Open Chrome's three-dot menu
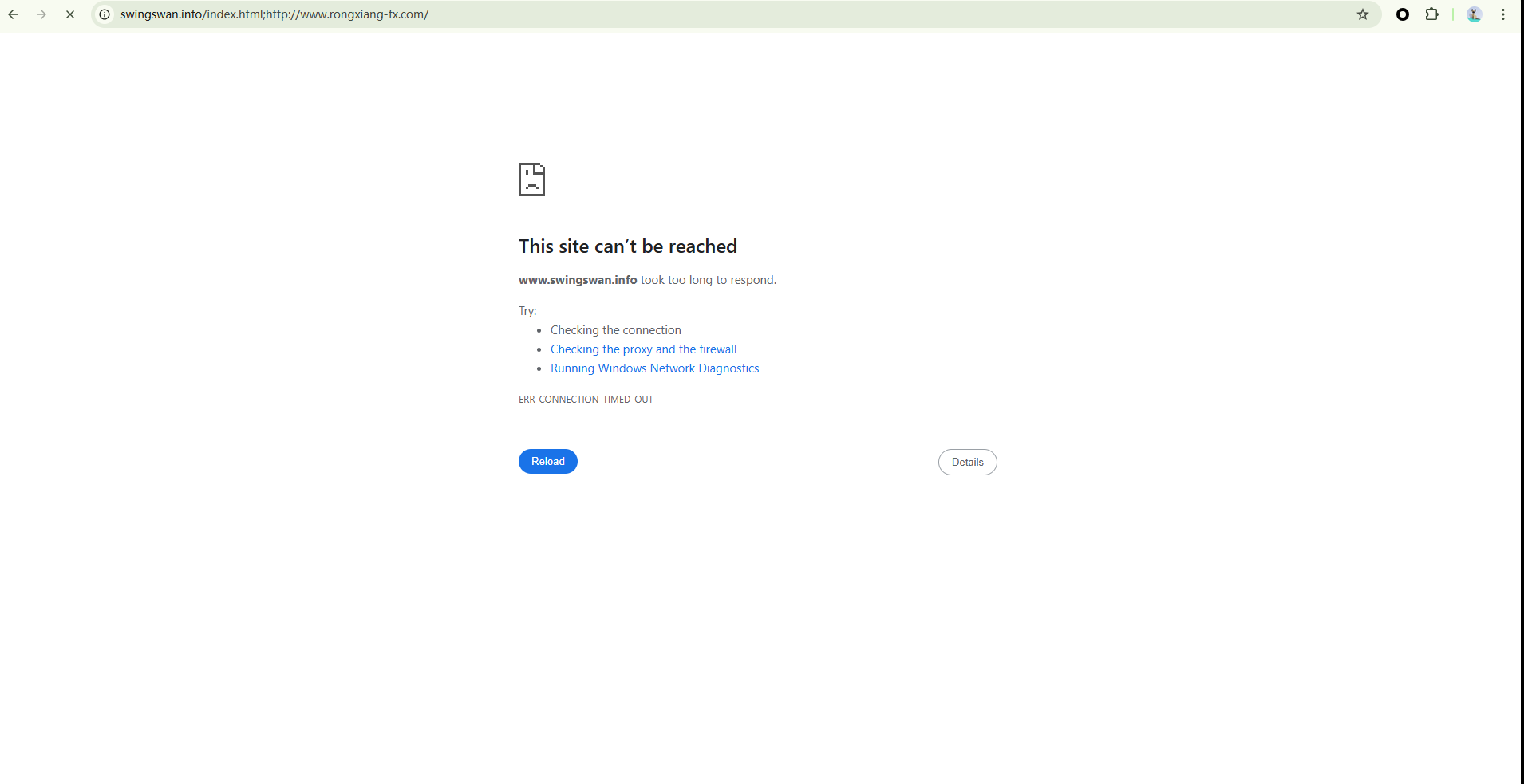Viewport: 1524px width, 784px height. [x=1503, y=14]
